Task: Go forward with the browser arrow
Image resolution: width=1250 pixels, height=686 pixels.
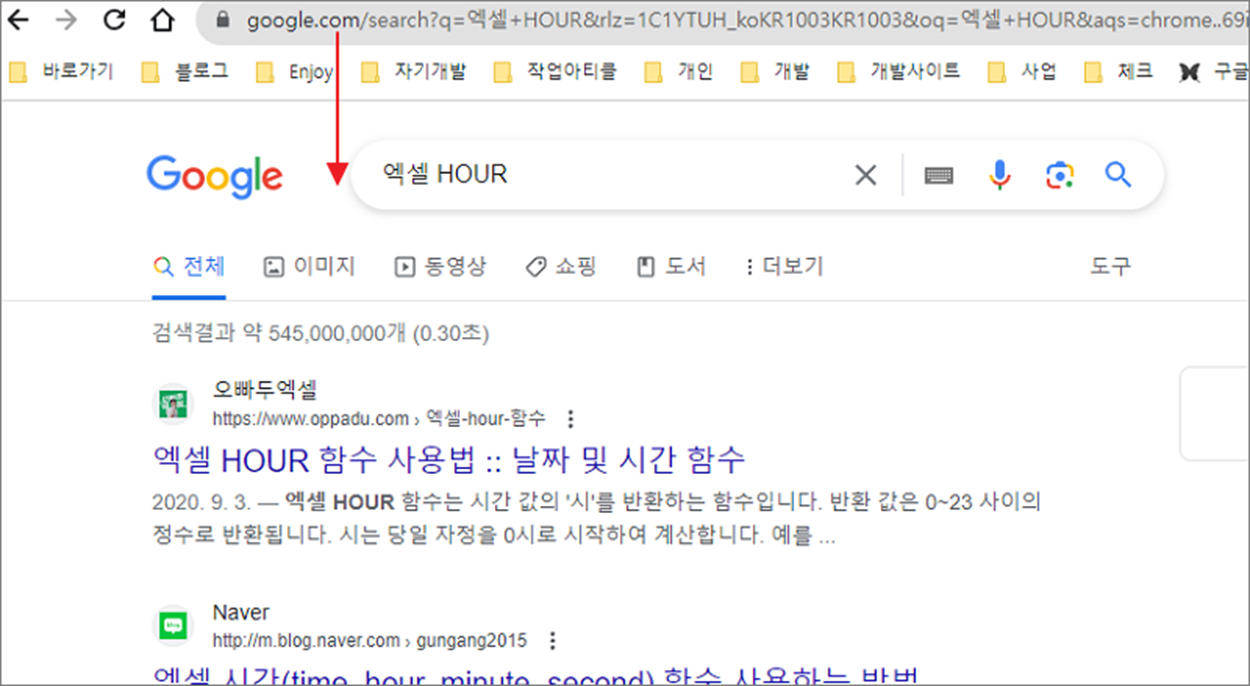Action: point(66,20)
